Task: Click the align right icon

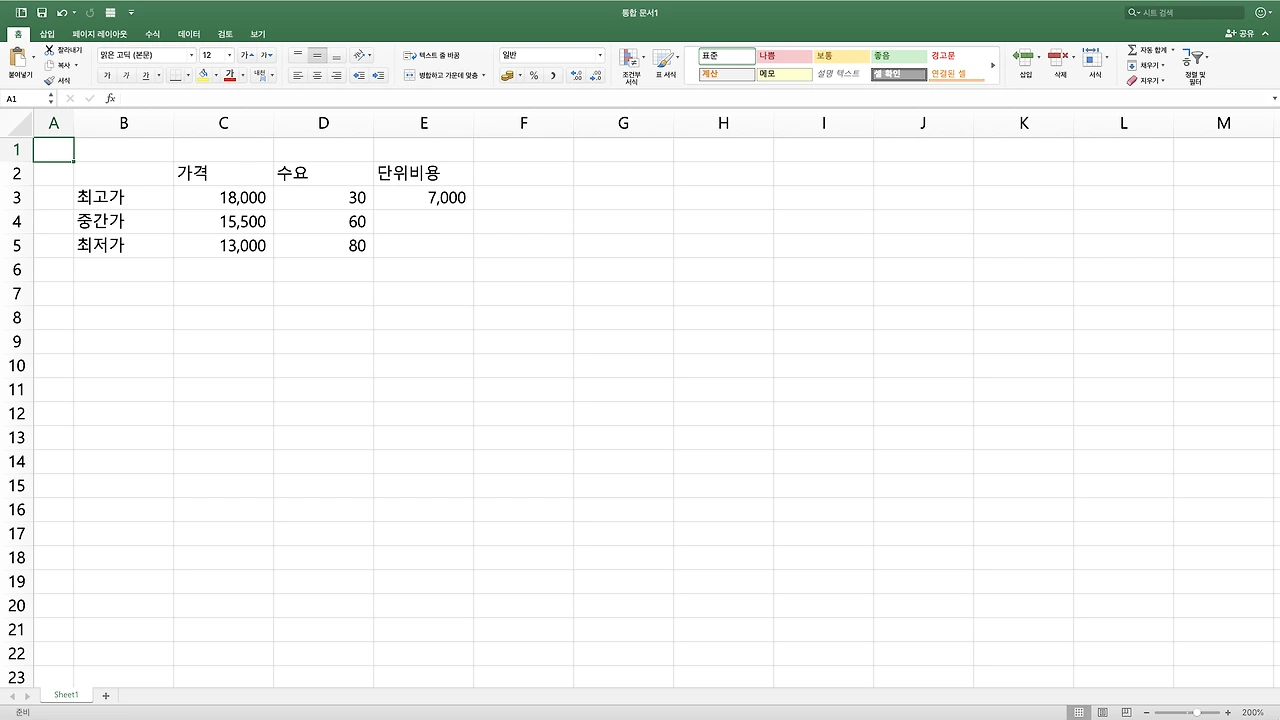Action: click(x=336, y=75)
